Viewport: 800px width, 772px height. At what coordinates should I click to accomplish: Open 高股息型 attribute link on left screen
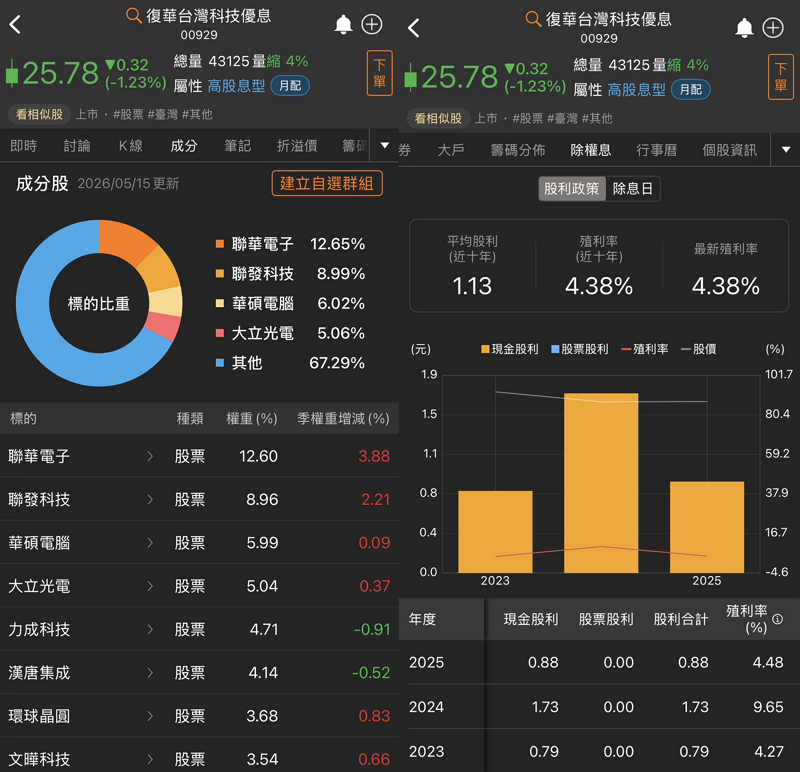(236, 86)
